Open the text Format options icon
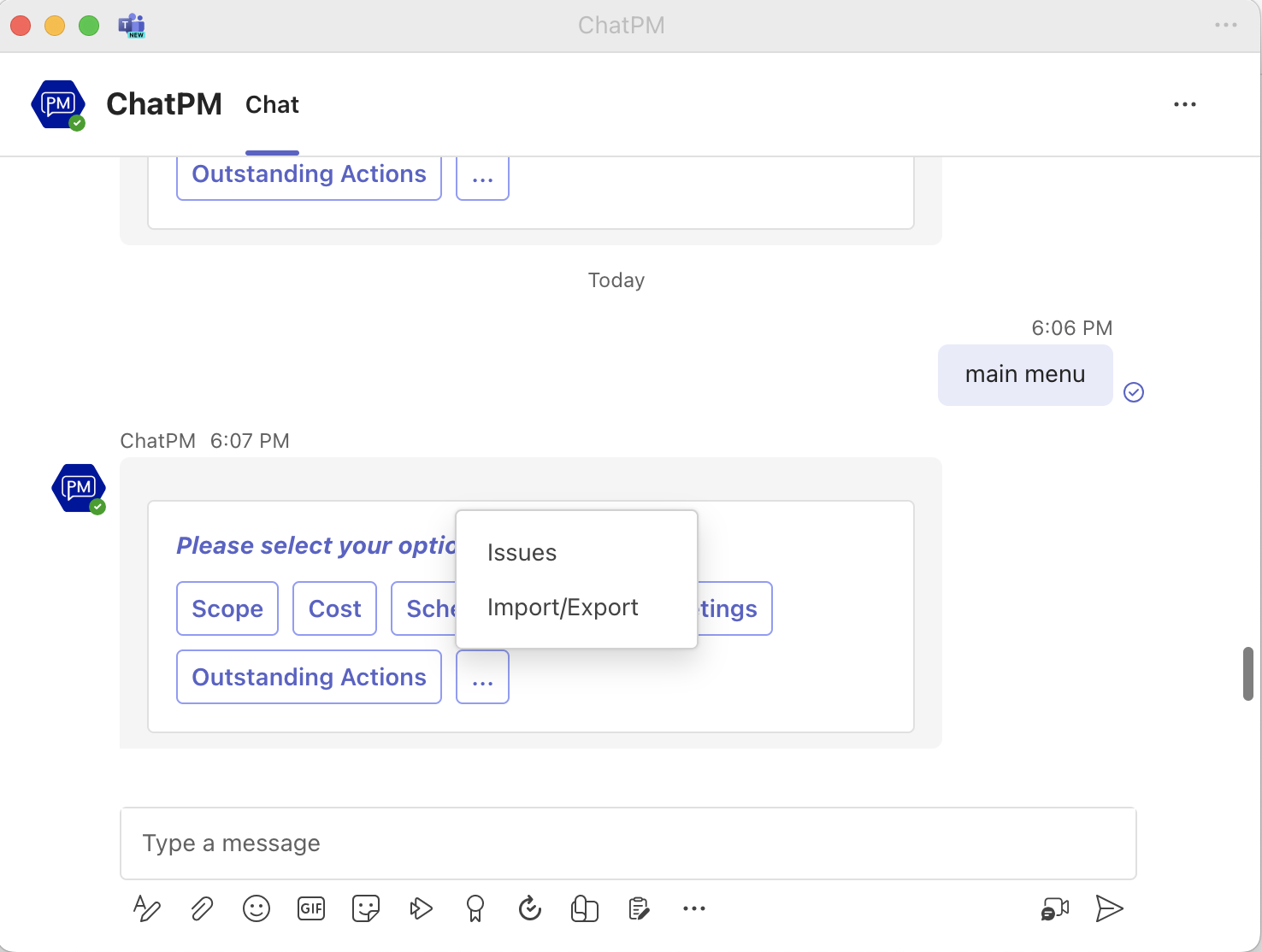The image size is (1262, 952). 147,908
